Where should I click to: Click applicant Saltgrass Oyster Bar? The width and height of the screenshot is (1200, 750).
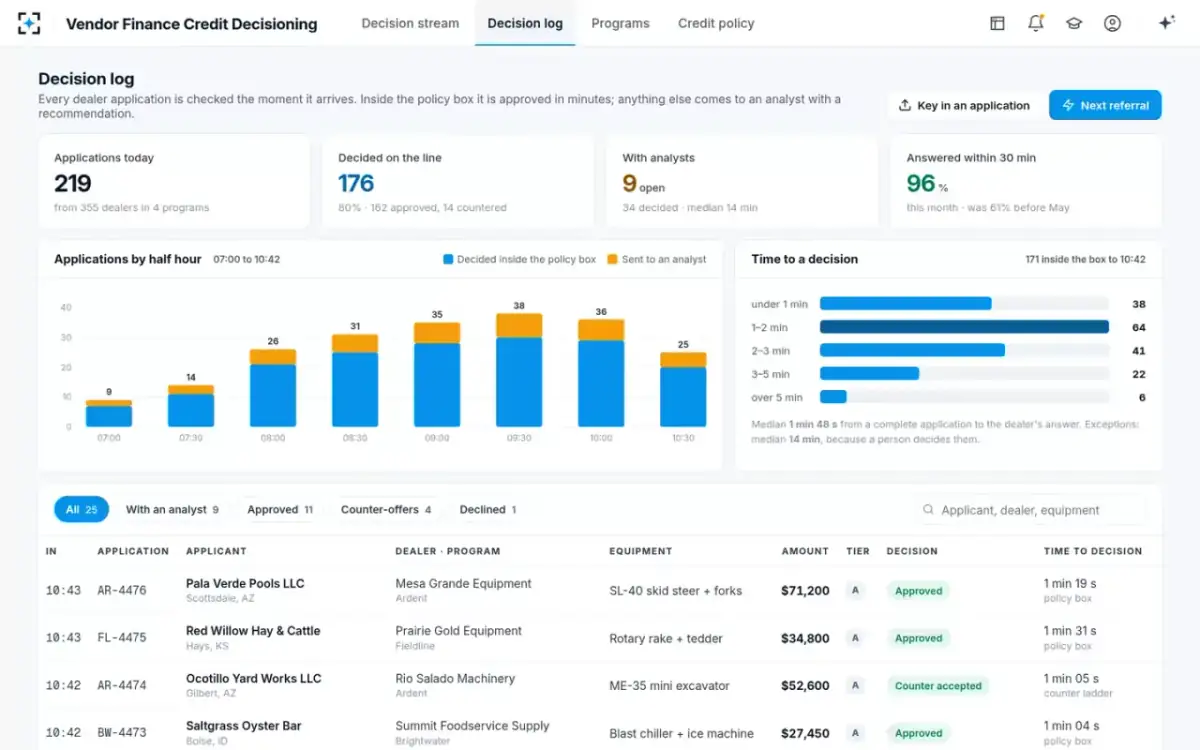[244, 726]
